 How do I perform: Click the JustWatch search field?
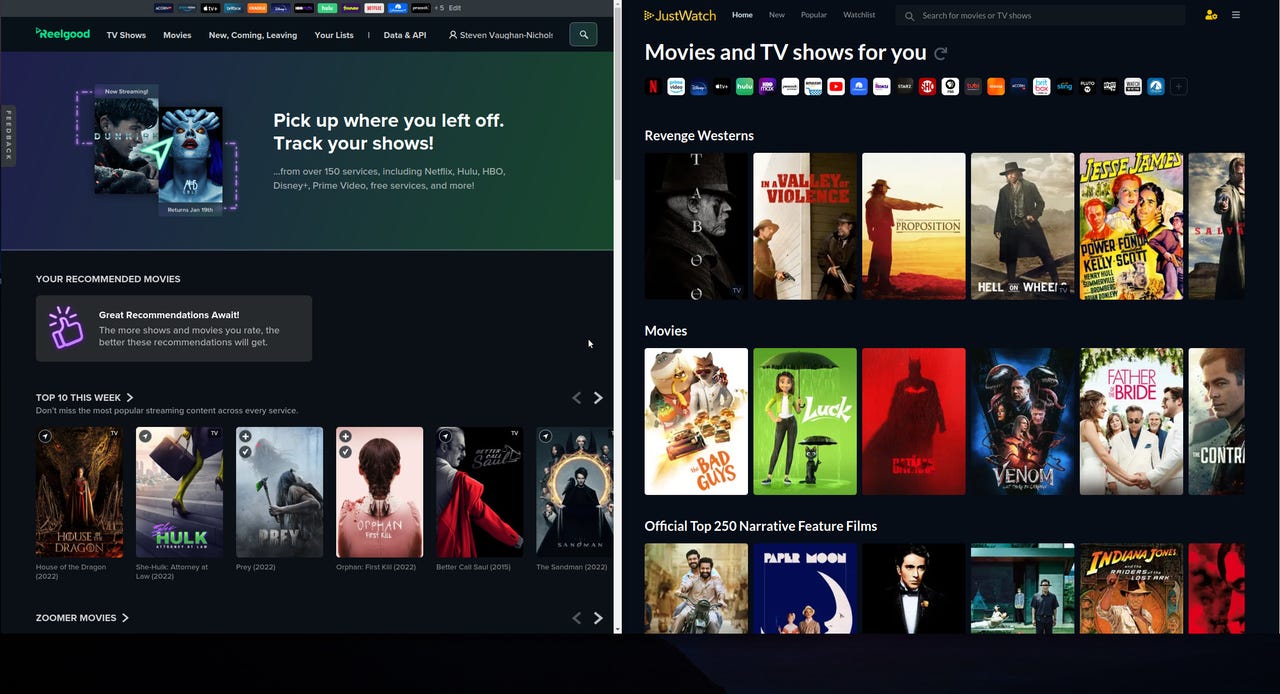point(1040,15)
